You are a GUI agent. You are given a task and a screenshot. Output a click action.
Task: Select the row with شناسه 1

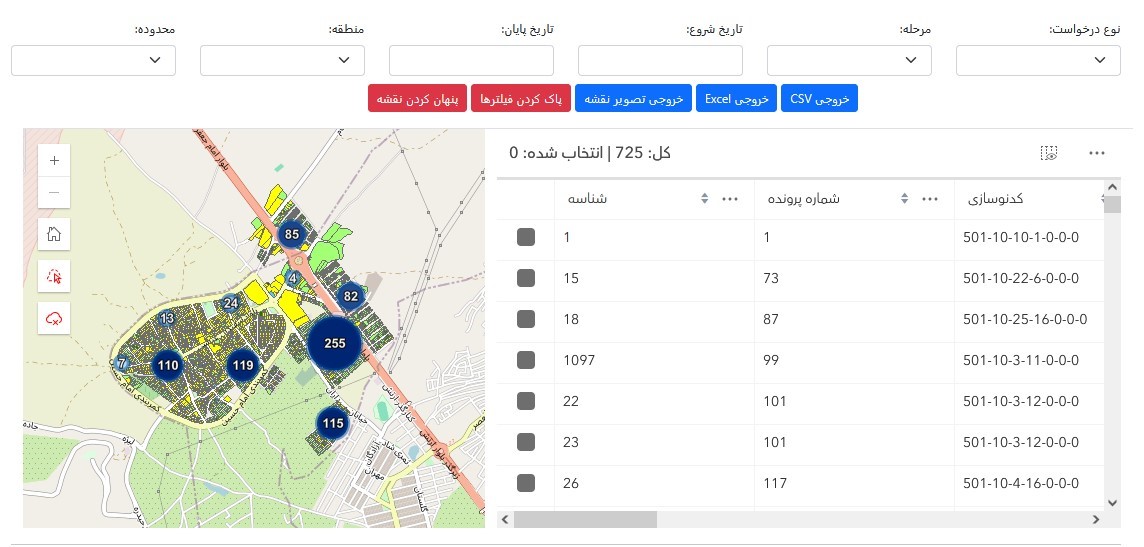[x=526, y=237]
